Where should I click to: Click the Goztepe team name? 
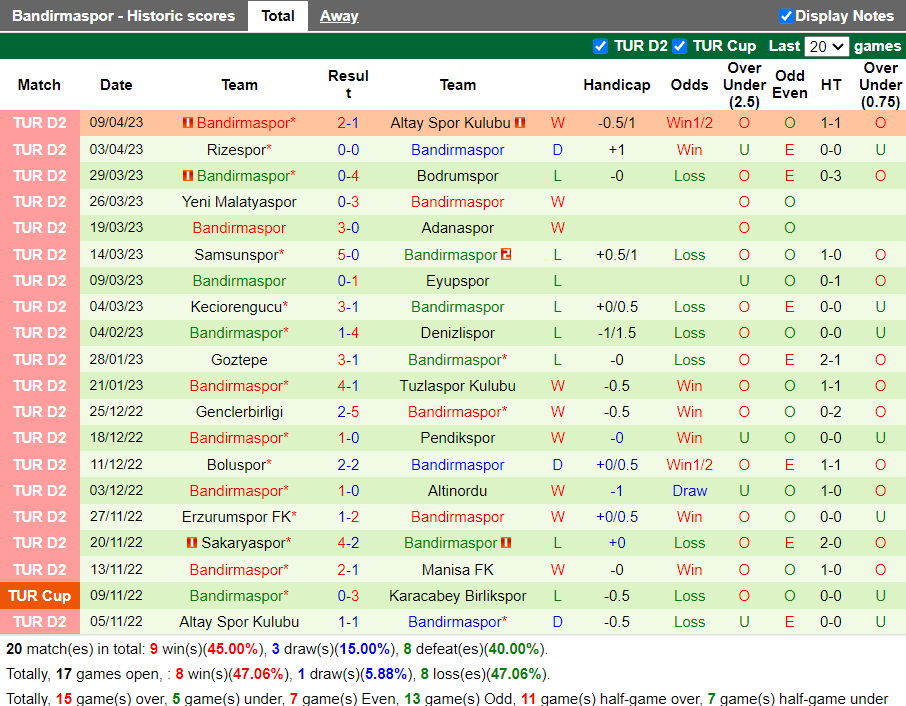239,359
